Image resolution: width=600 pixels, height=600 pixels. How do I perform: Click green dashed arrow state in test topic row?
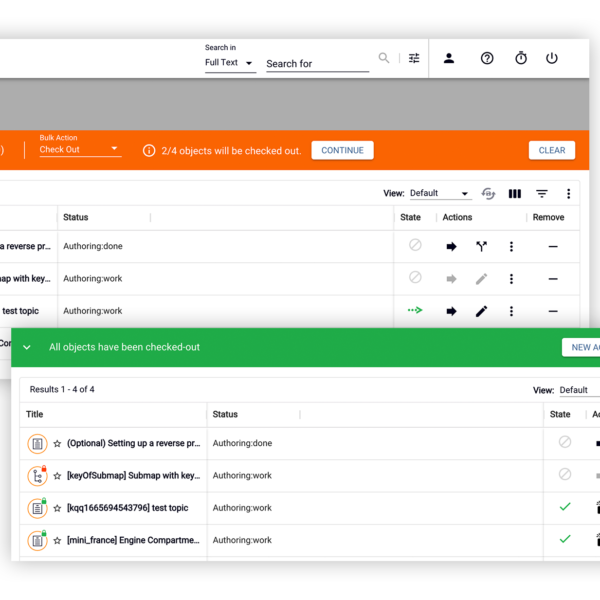[x=415, y=310]
